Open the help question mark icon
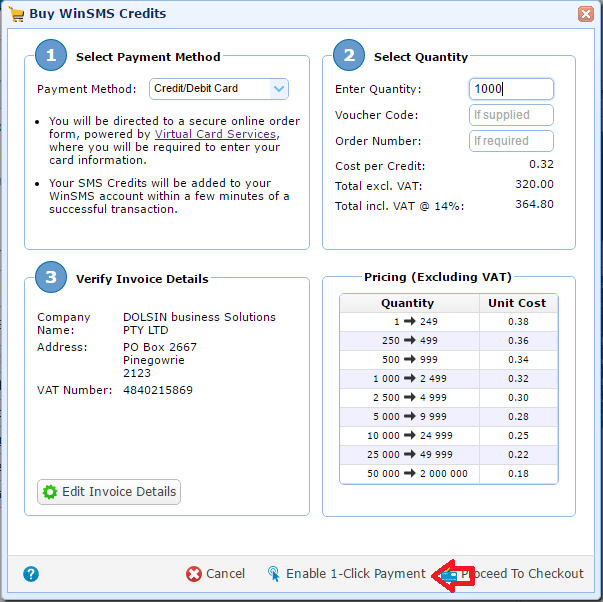The image size is (603, 602). [x=31, y=574]
